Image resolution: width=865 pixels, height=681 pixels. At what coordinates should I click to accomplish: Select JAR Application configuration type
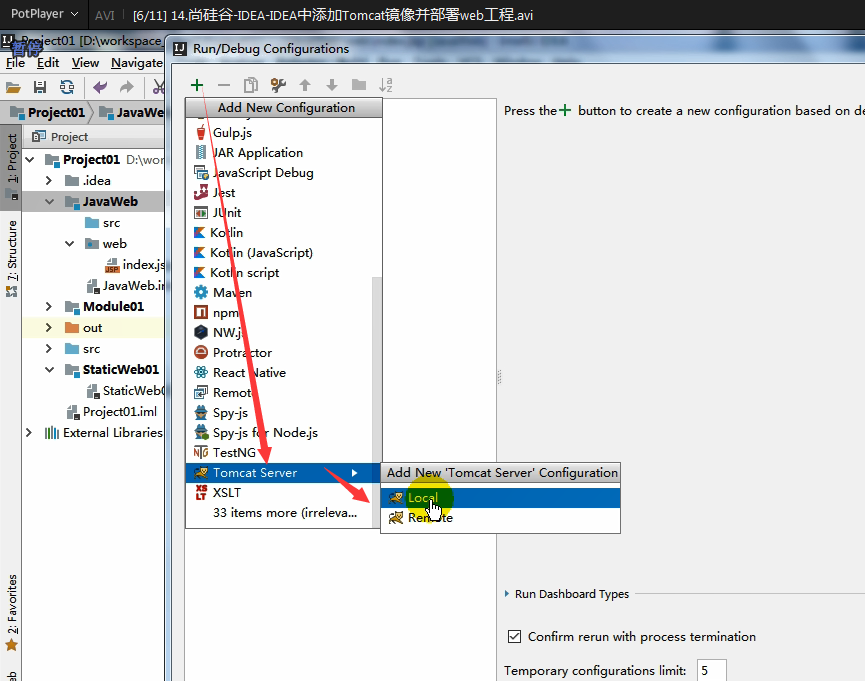coord(283,152)
